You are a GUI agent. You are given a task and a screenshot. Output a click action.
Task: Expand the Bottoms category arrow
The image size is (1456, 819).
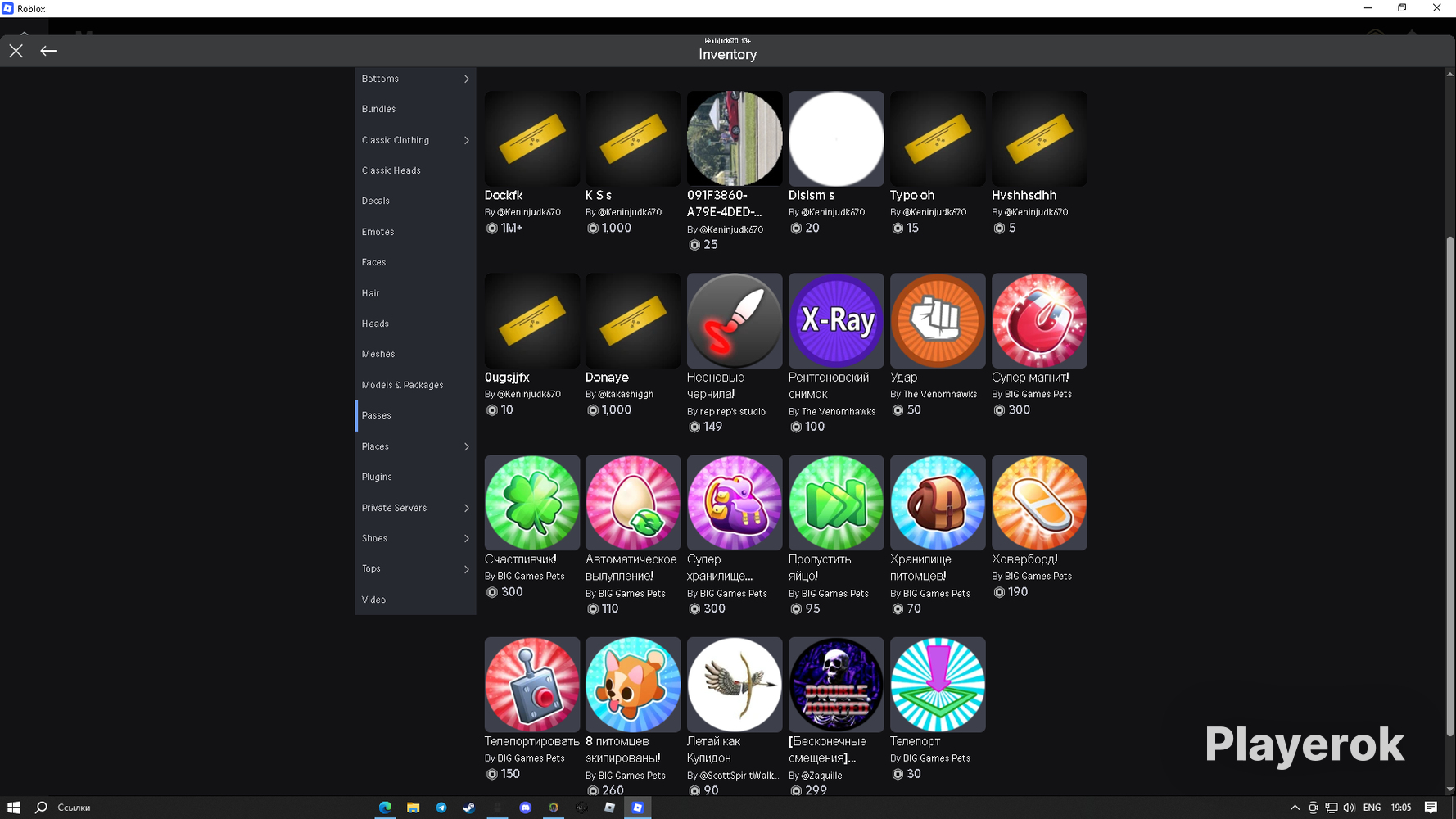(467, 79)
